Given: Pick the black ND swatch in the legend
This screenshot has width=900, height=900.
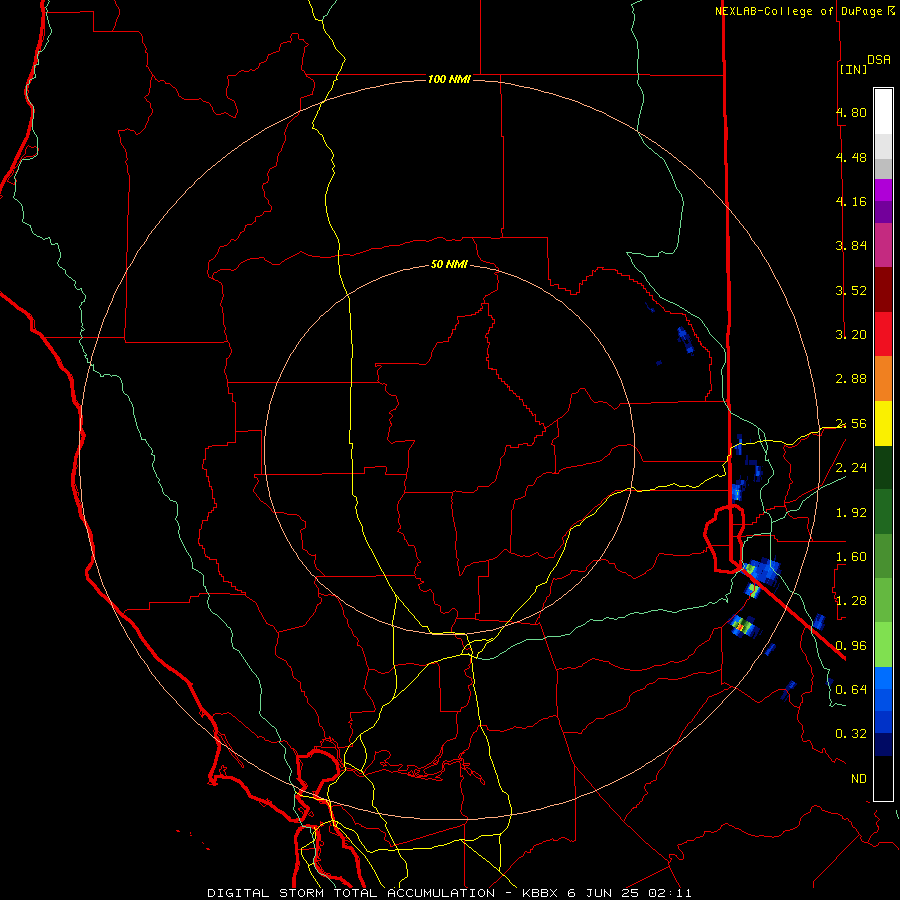Looking at the screenshot, I should [x=883, y=778].
